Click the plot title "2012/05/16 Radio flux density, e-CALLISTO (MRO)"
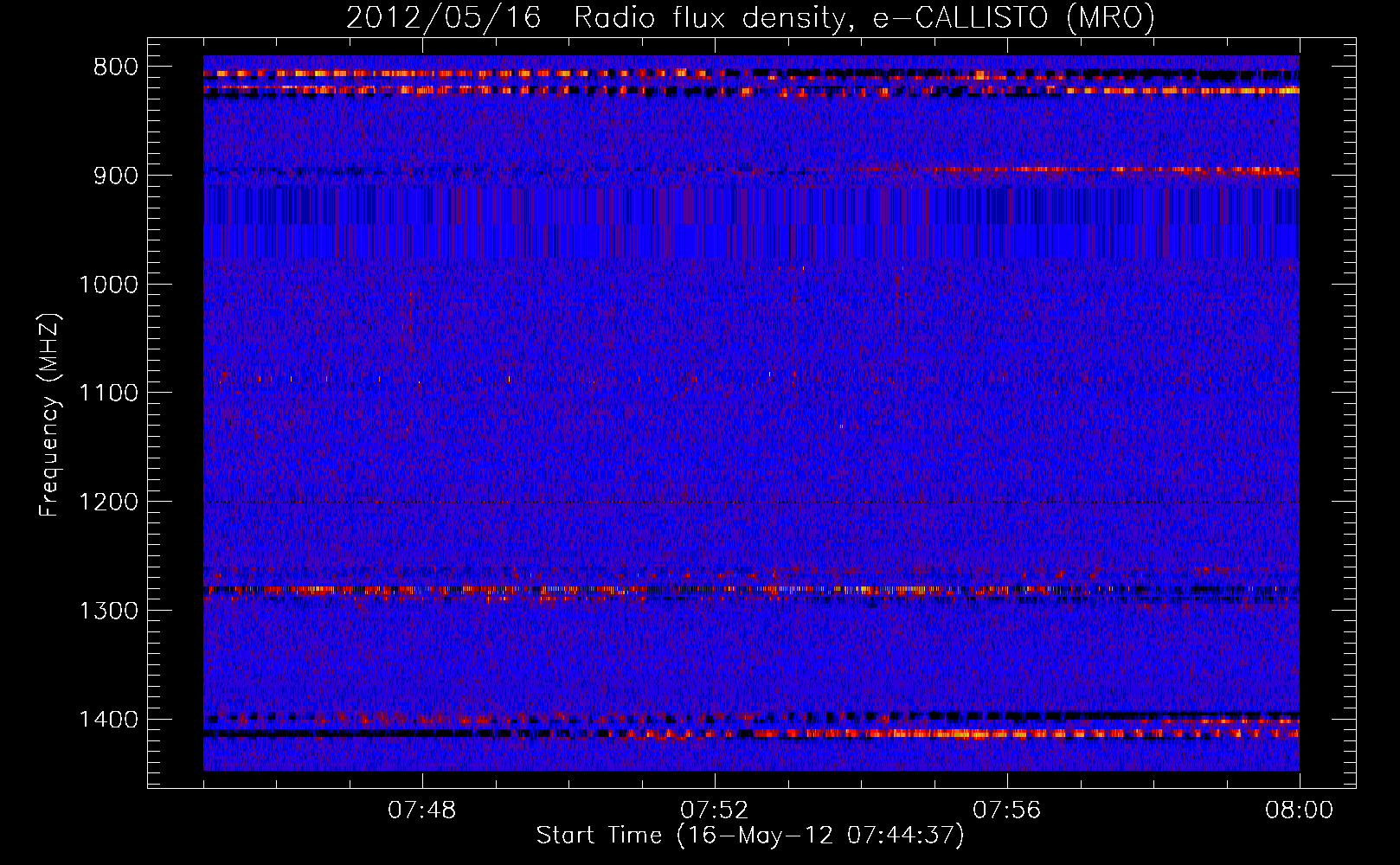This screenshot has height=865, width=1400. (x=750, y=17)
